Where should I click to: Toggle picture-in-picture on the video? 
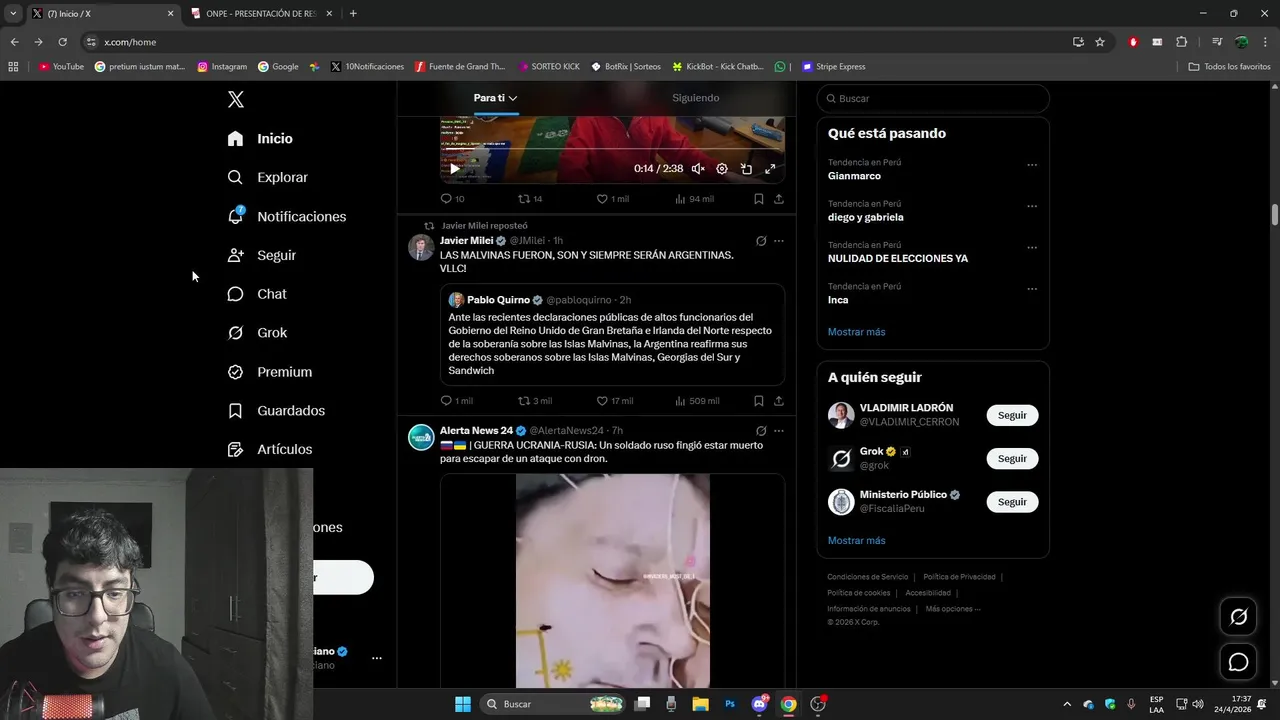click(746, 169)
